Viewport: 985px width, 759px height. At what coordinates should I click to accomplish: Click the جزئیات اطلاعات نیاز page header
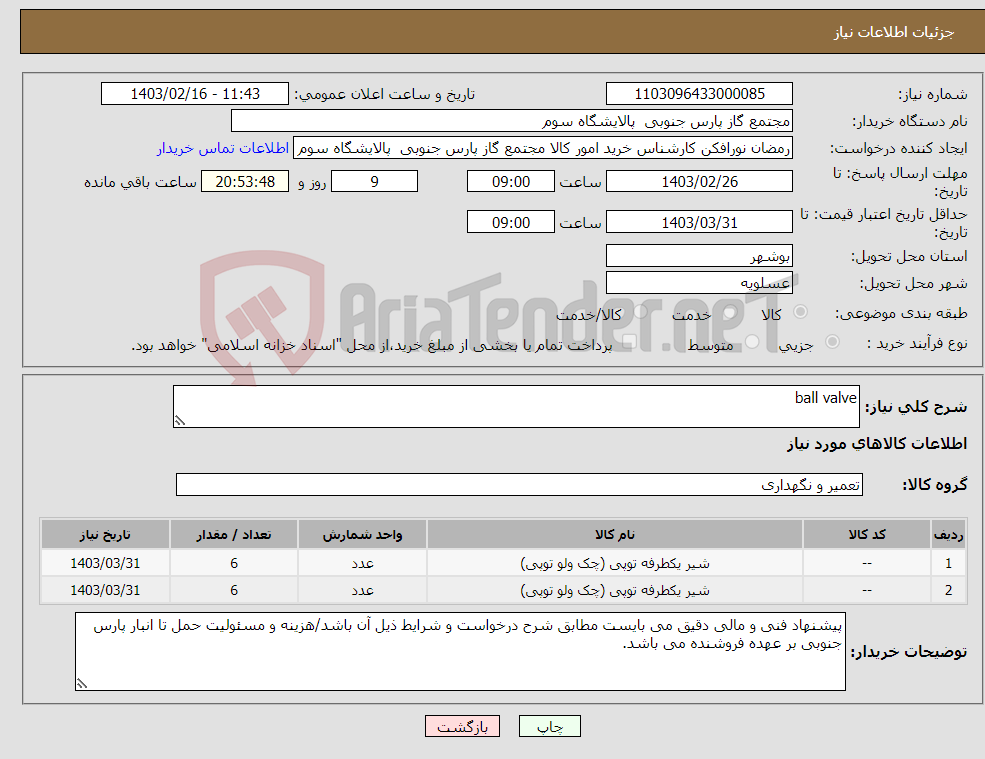[894, 32]
